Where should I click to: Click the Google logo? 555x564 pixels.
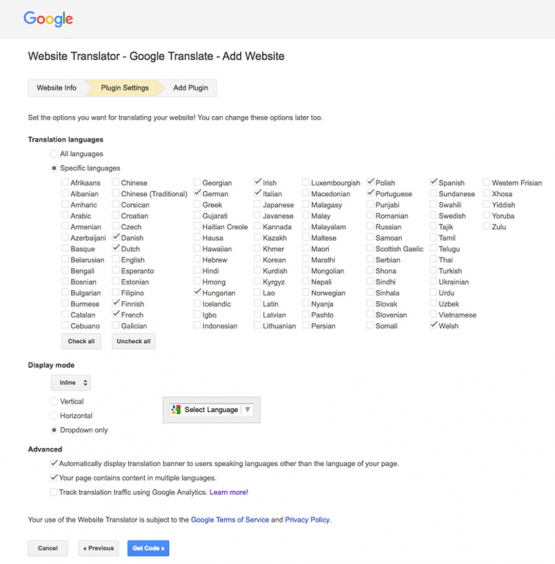pyautogui.click(x=48, y=19)
